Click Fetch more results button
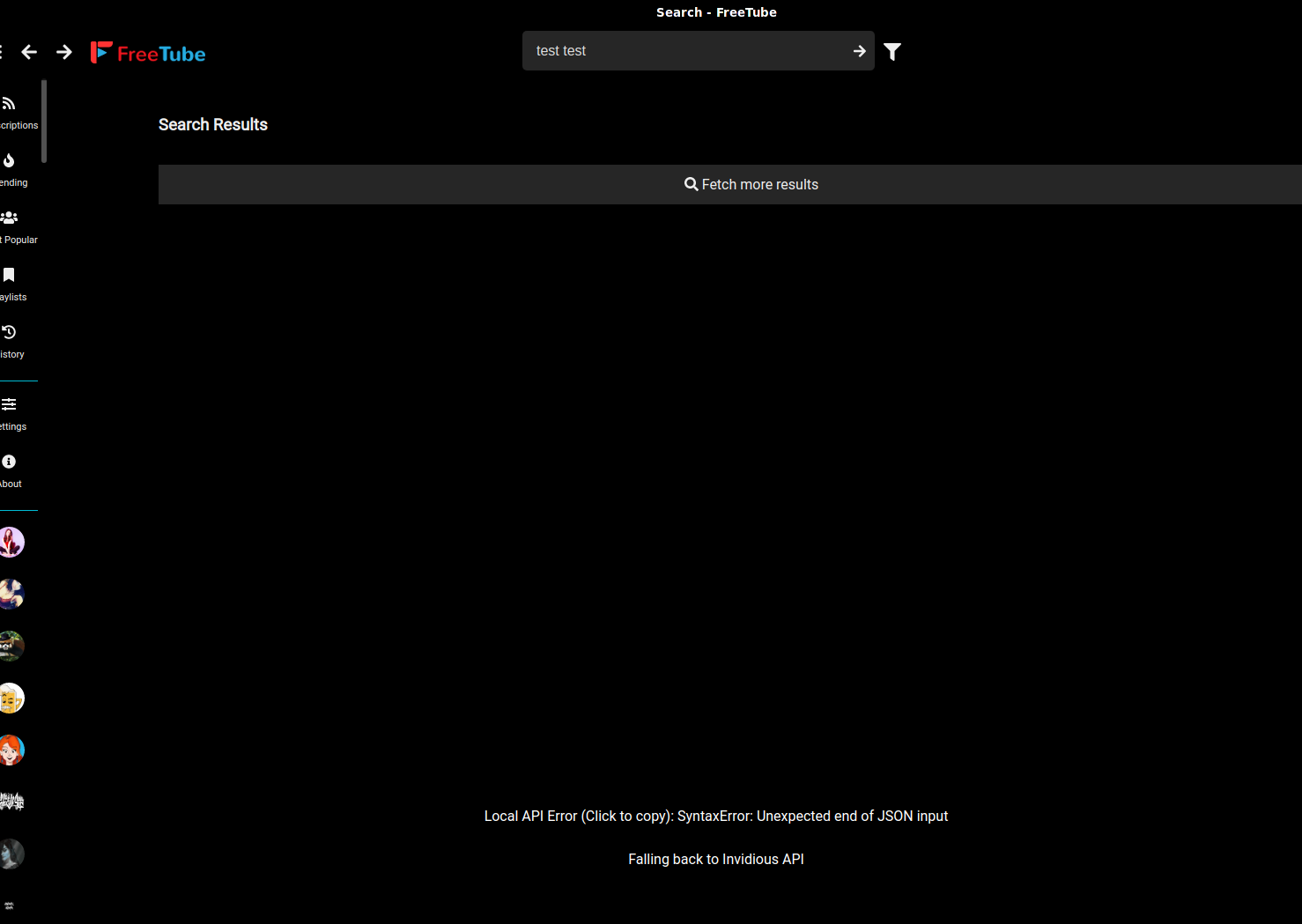This screenshot has height=924, width=1302. 730,184
